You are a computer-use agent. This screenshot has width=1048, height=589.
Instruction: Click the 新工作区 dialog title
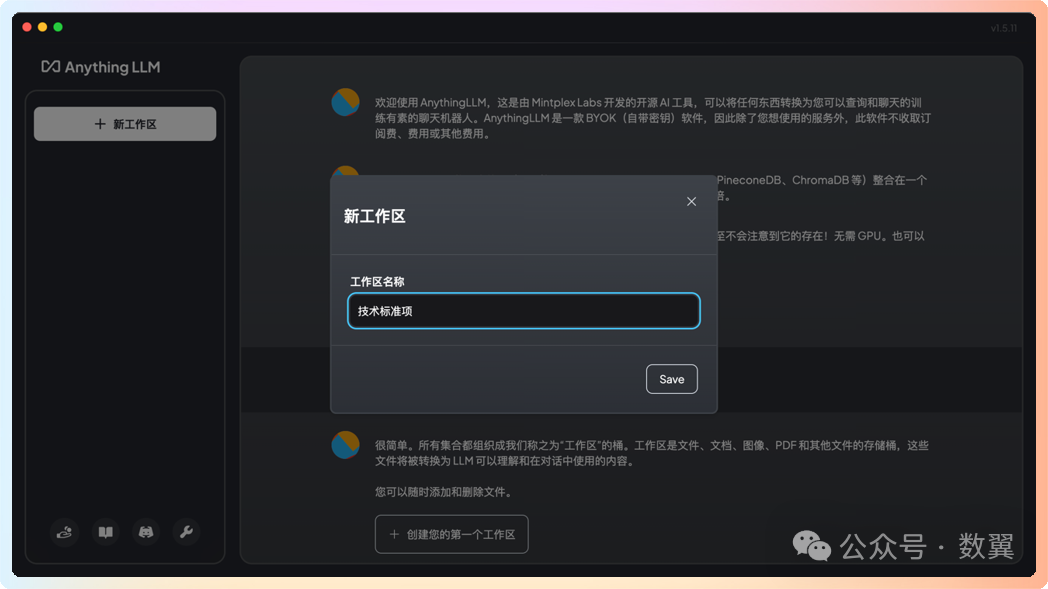click(374, 216)
